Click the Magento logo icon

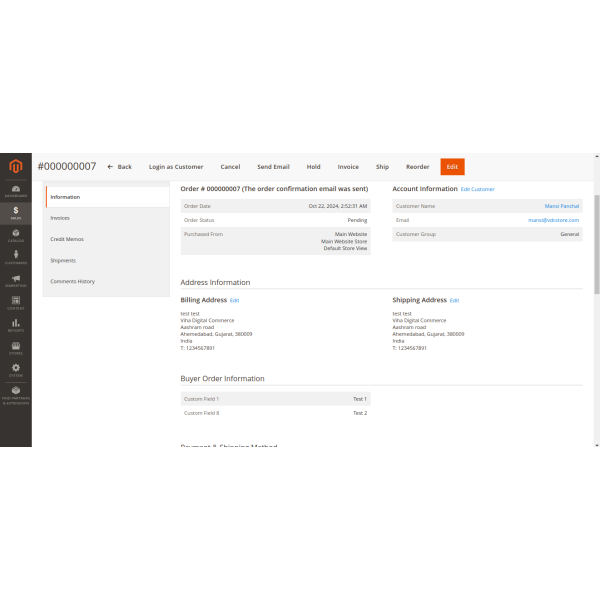click(x=15, y=166)
